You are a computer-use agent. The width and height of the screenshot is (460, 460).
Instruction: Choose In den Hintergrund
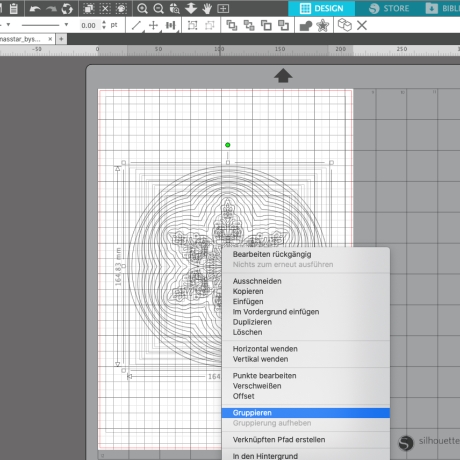(265, 456)
